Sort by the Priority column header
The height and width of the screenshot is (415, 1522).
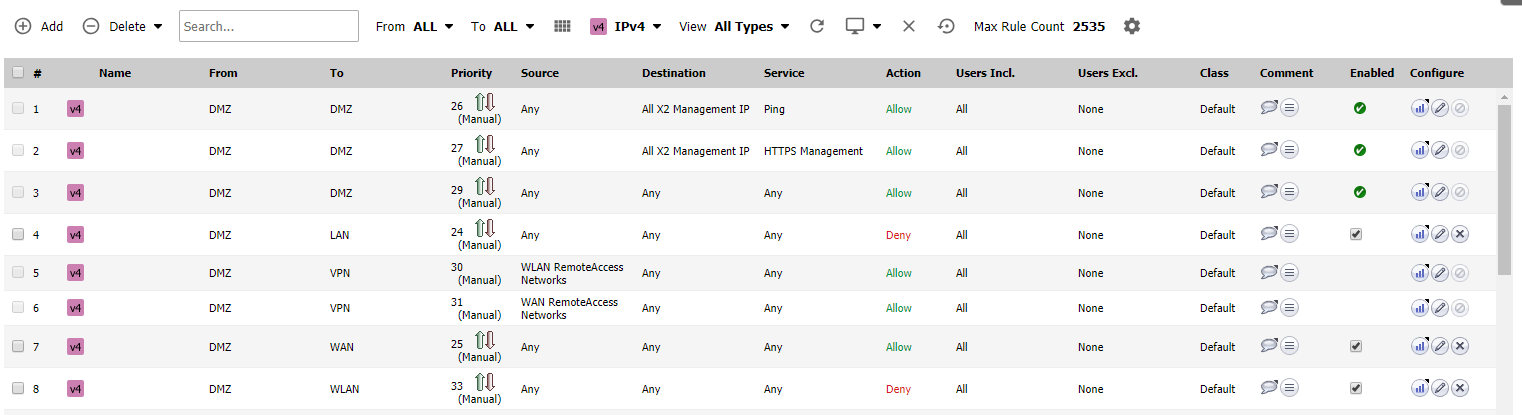pyautogui.click(x=471, y=73)
